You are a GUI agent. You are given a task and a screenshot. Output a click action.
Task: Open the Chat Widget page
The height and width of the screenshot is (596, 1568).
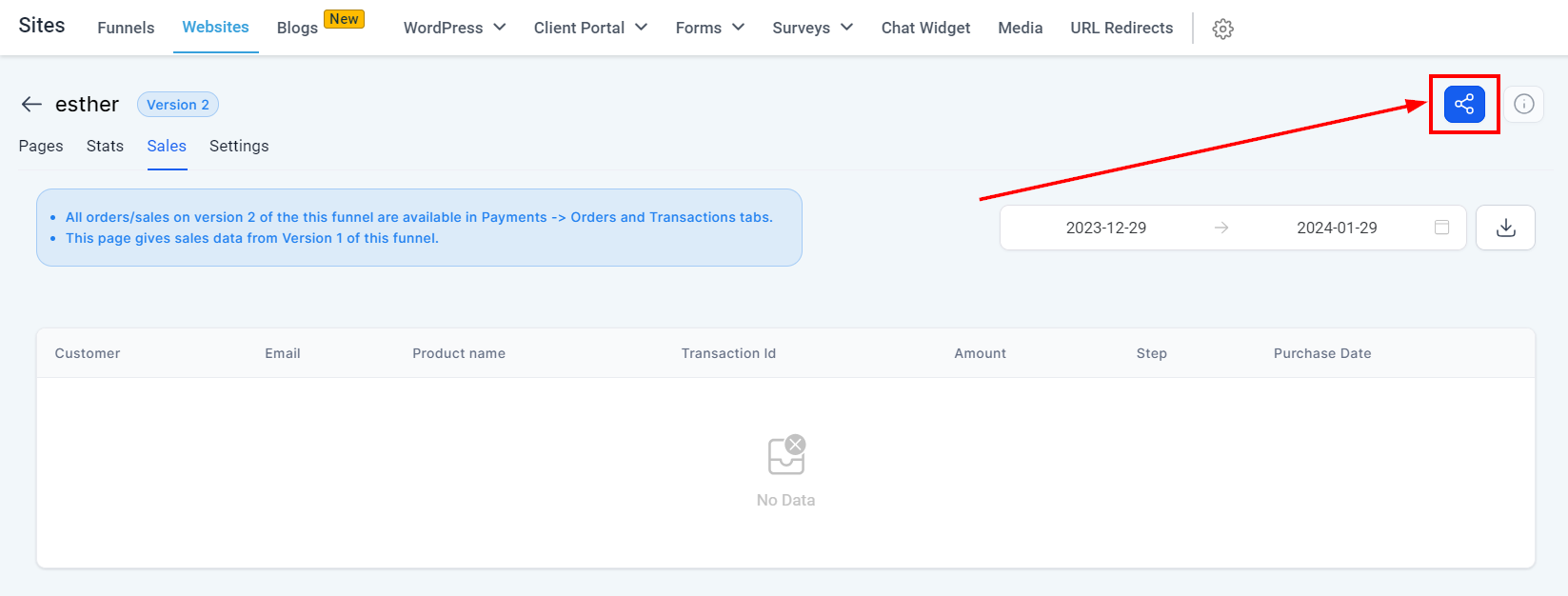coord(925,28)
